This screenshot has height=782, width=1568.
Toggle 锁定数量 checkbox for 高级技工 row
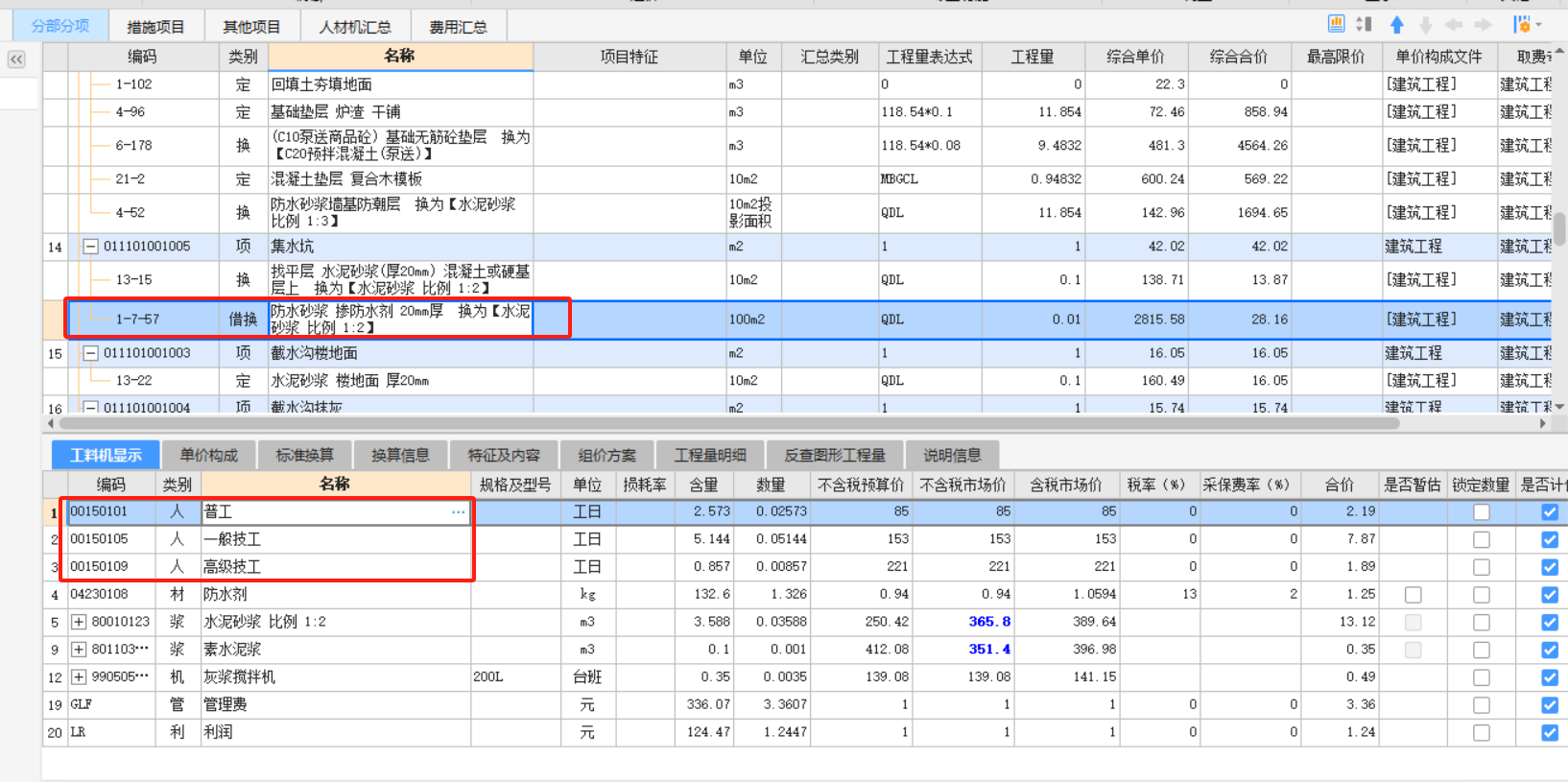tap(1482, 567)
